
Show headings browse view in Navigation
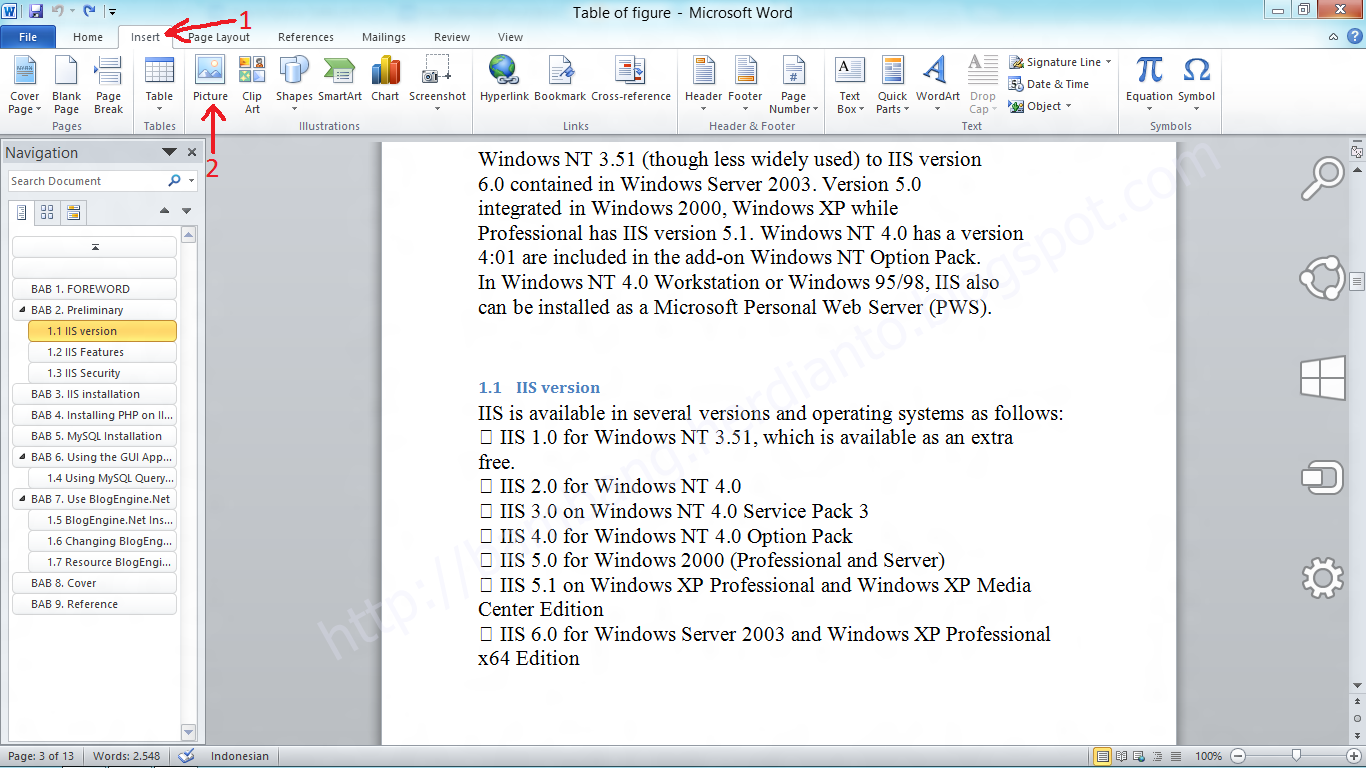pyautogui.click(x=22, y=212)
